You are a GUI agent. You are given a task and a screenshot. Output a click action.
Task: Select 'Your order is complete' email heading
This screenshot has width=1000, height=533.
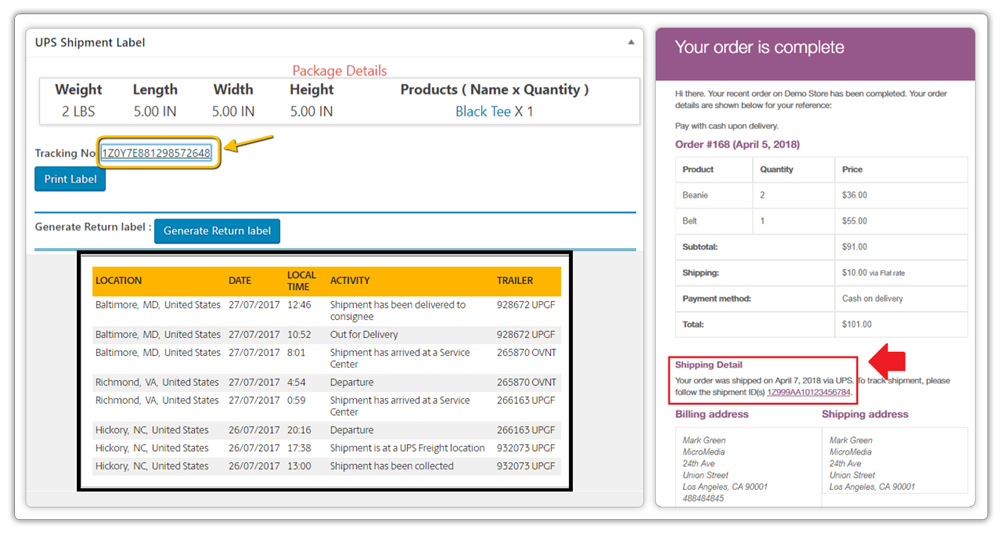[x=759, y=48]
